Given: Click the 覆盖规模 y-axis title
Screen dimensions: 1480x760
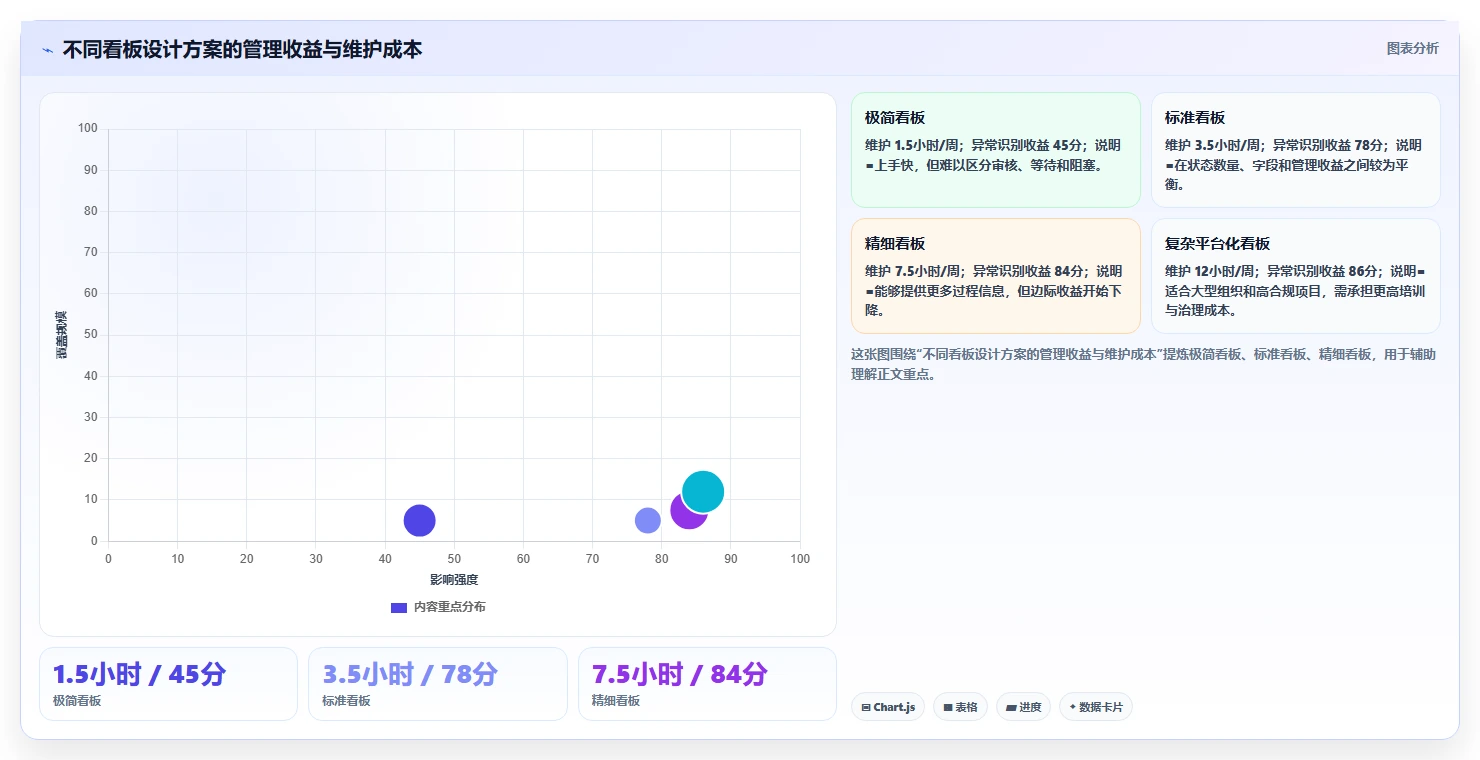Looking at the screenshot, I should point(62,335).
